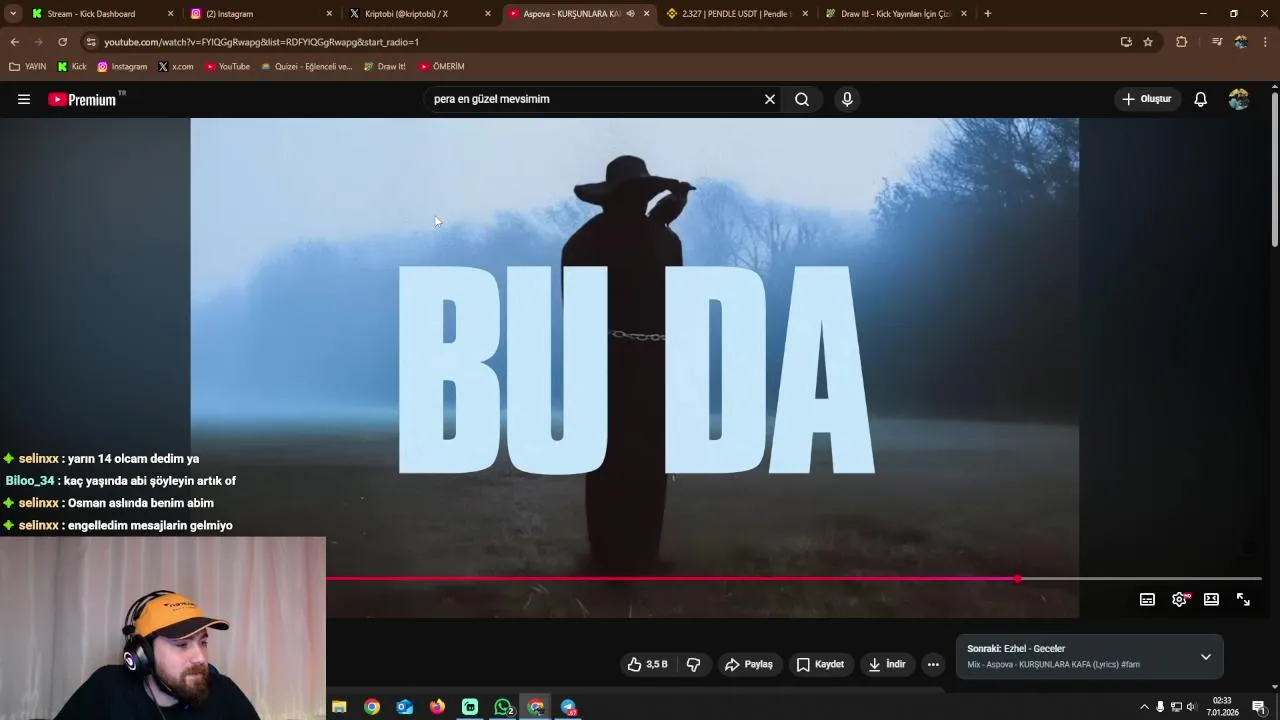Reload the page with the refresh icon
The height and width of the screenshot is (720, 1280).
click(x=62, y=42)
